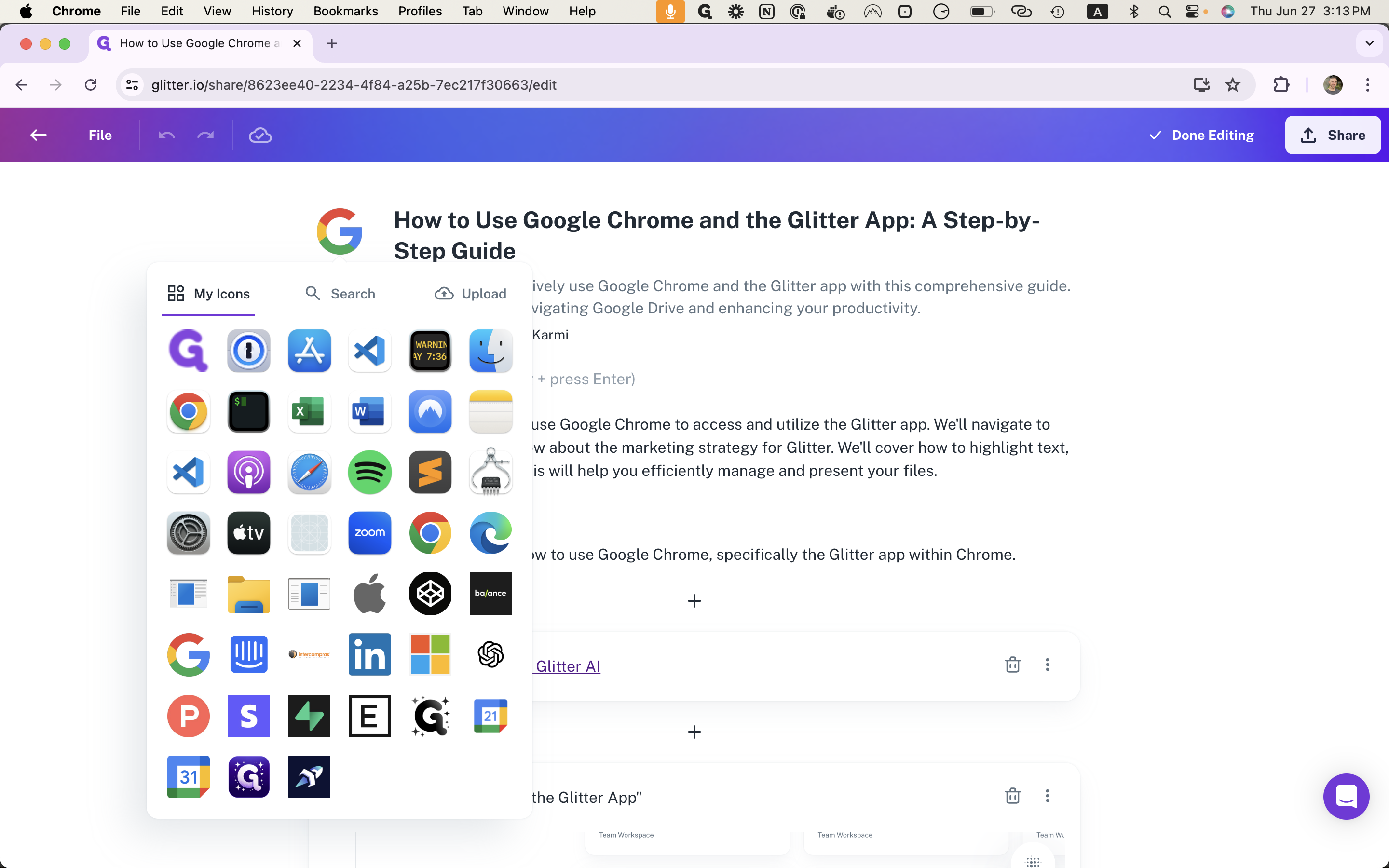
Task: Pick the Apple TV icon
Action: (x=248, y=533)
